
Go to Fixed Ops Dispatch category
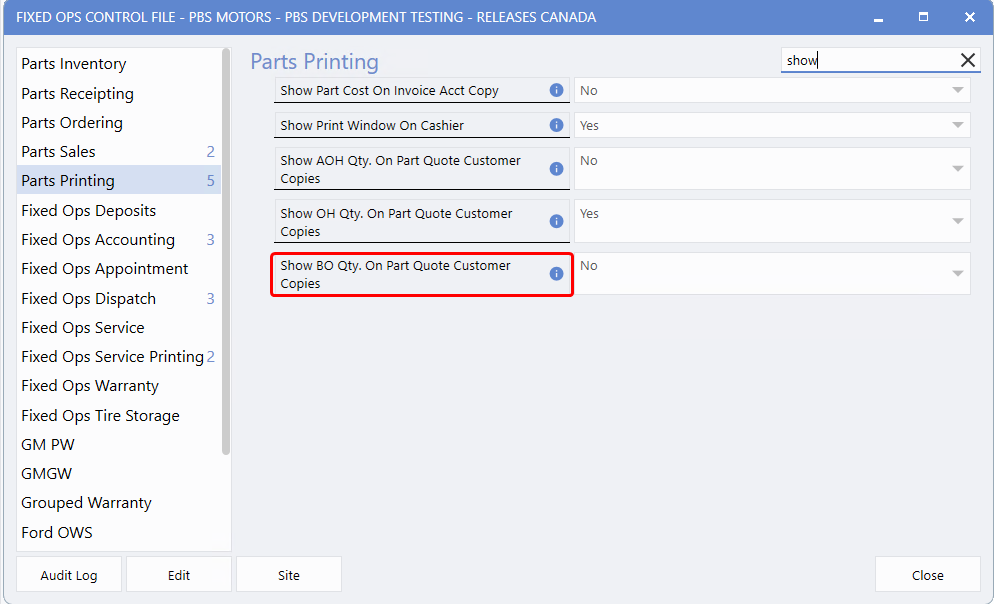click(89, 299)
